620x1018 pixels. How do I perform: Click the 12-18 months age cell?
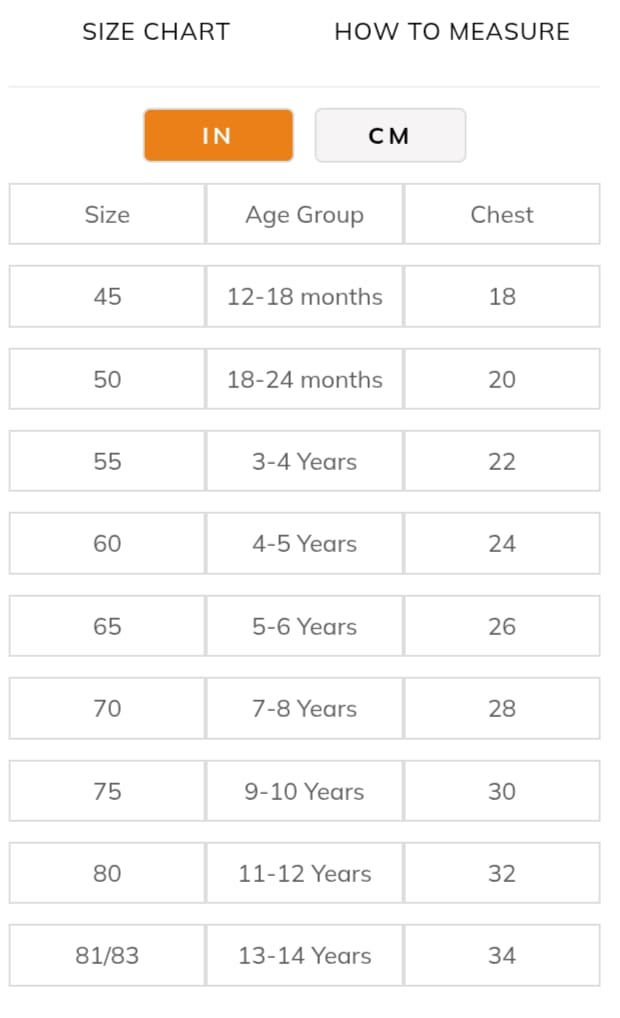[x=305, y=297]
